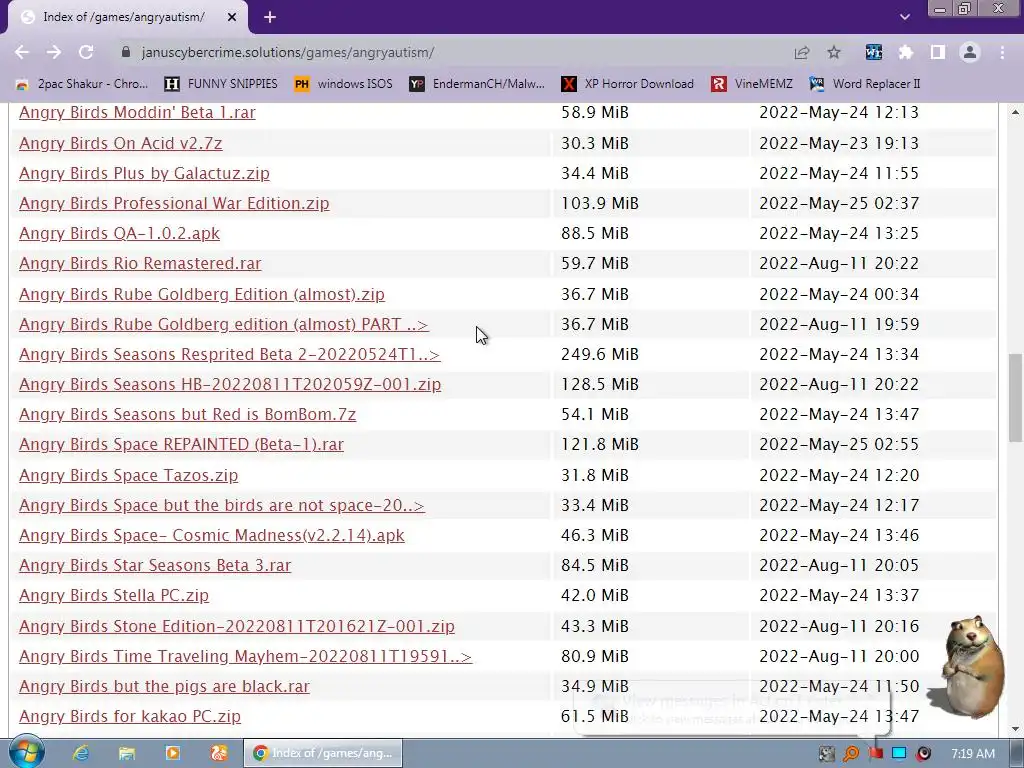Download Angry Birds QA-1.0.2.apk

pos(120,233)
